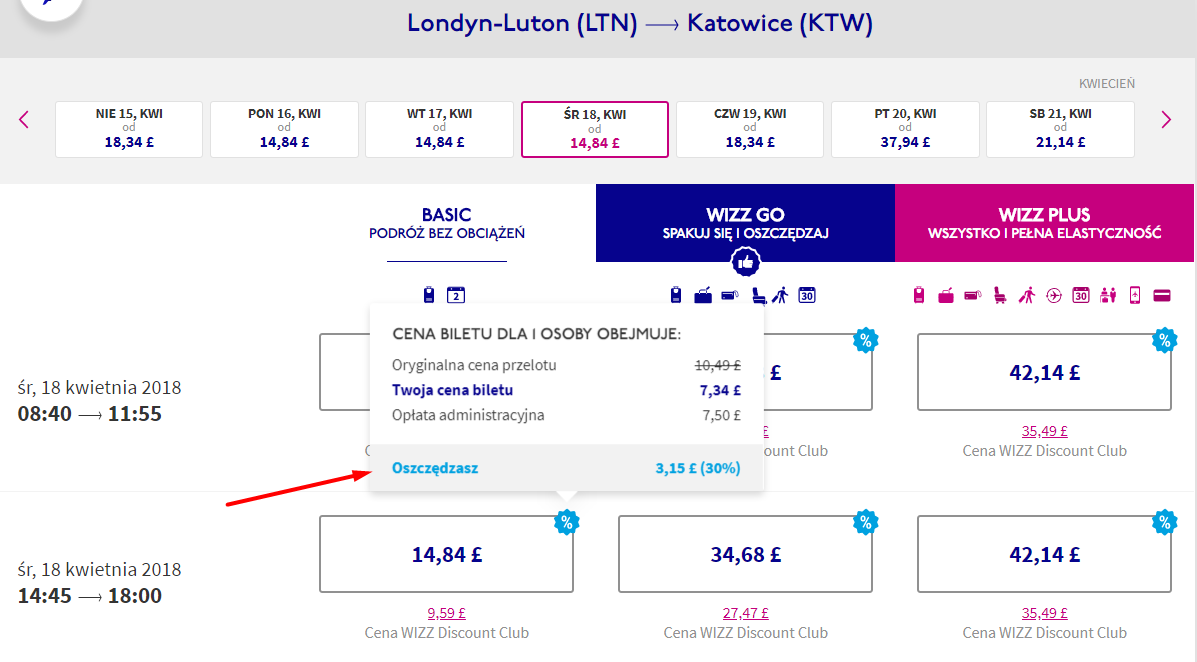Viewport: 1197px width, 662px height.
Task: Click the WIZZ PLUS mobile boarding phone icon
Action: 1135,295
